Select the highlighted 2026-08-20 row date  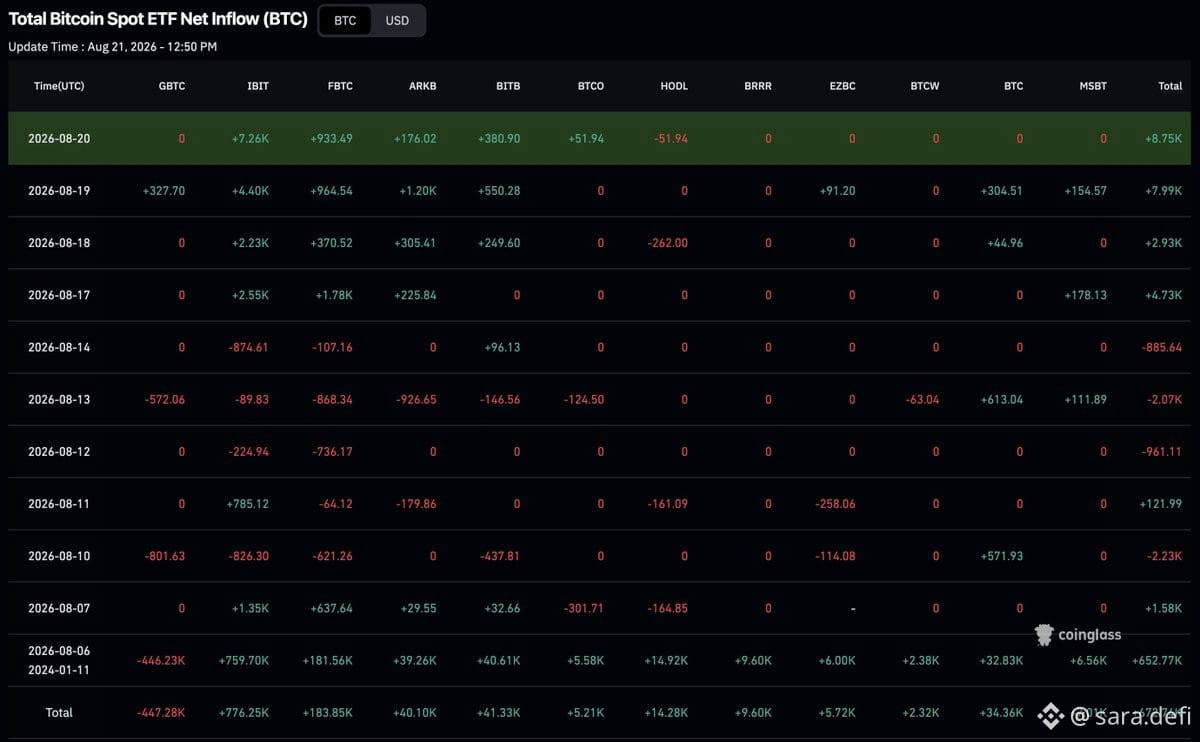coord(59,138)
